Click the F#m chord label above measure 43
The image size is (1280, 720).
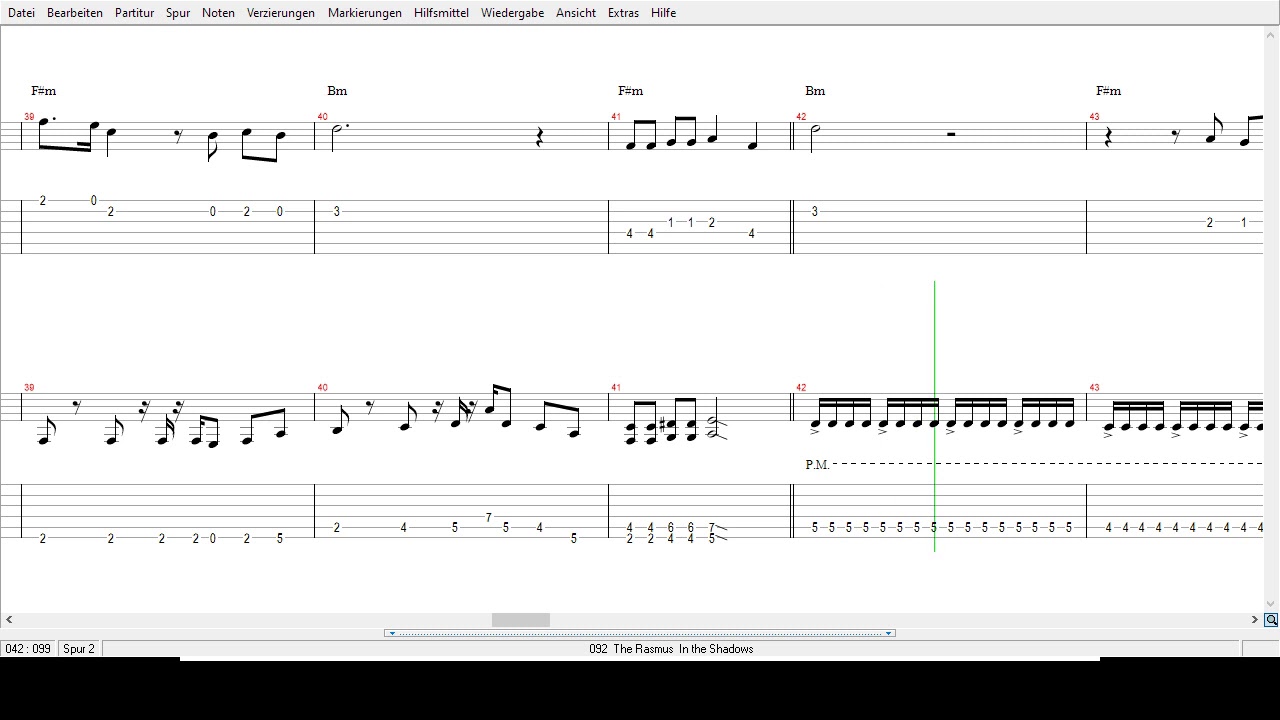pyautogui.click(x=1108, y=91)
